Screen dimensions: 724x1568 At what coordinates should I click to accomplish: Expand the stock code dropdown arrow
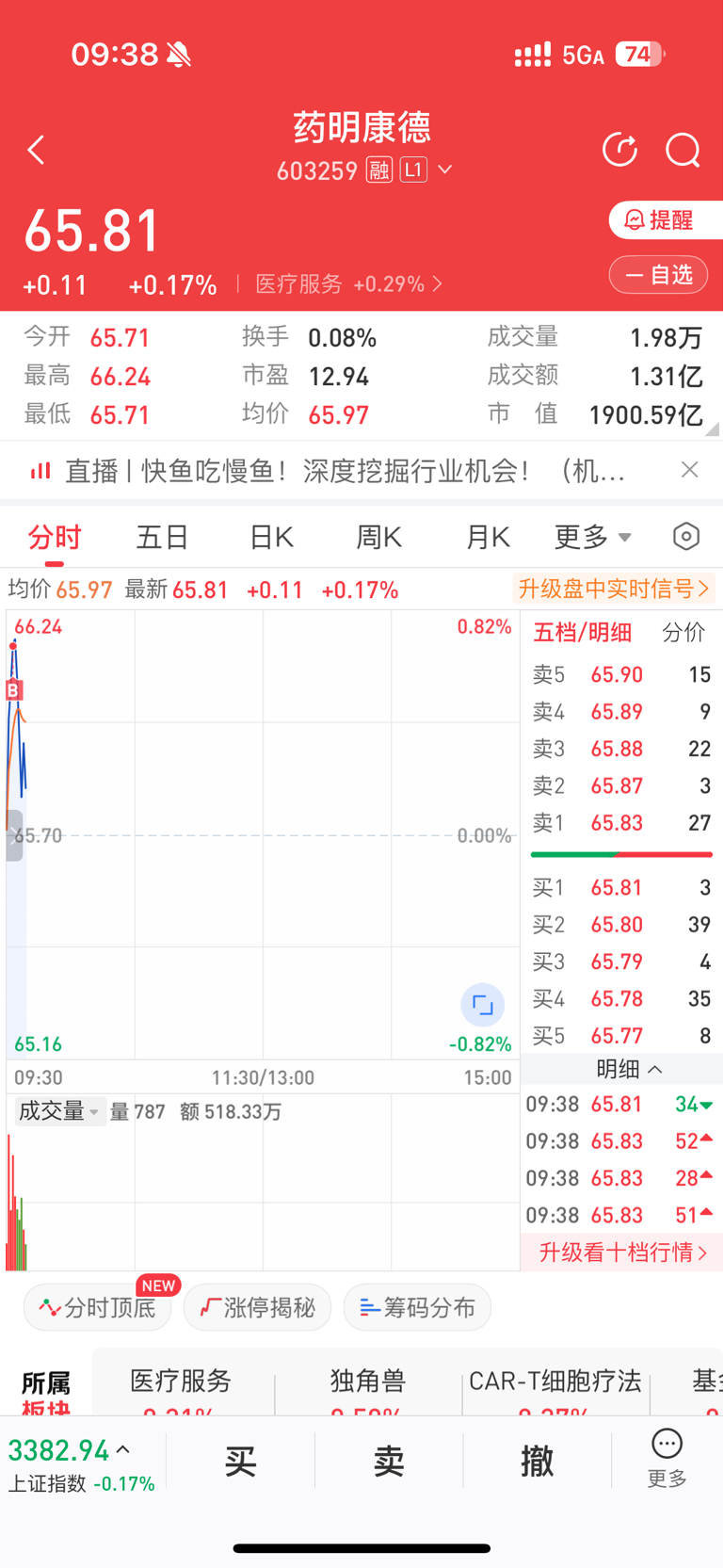click(445, 170)
